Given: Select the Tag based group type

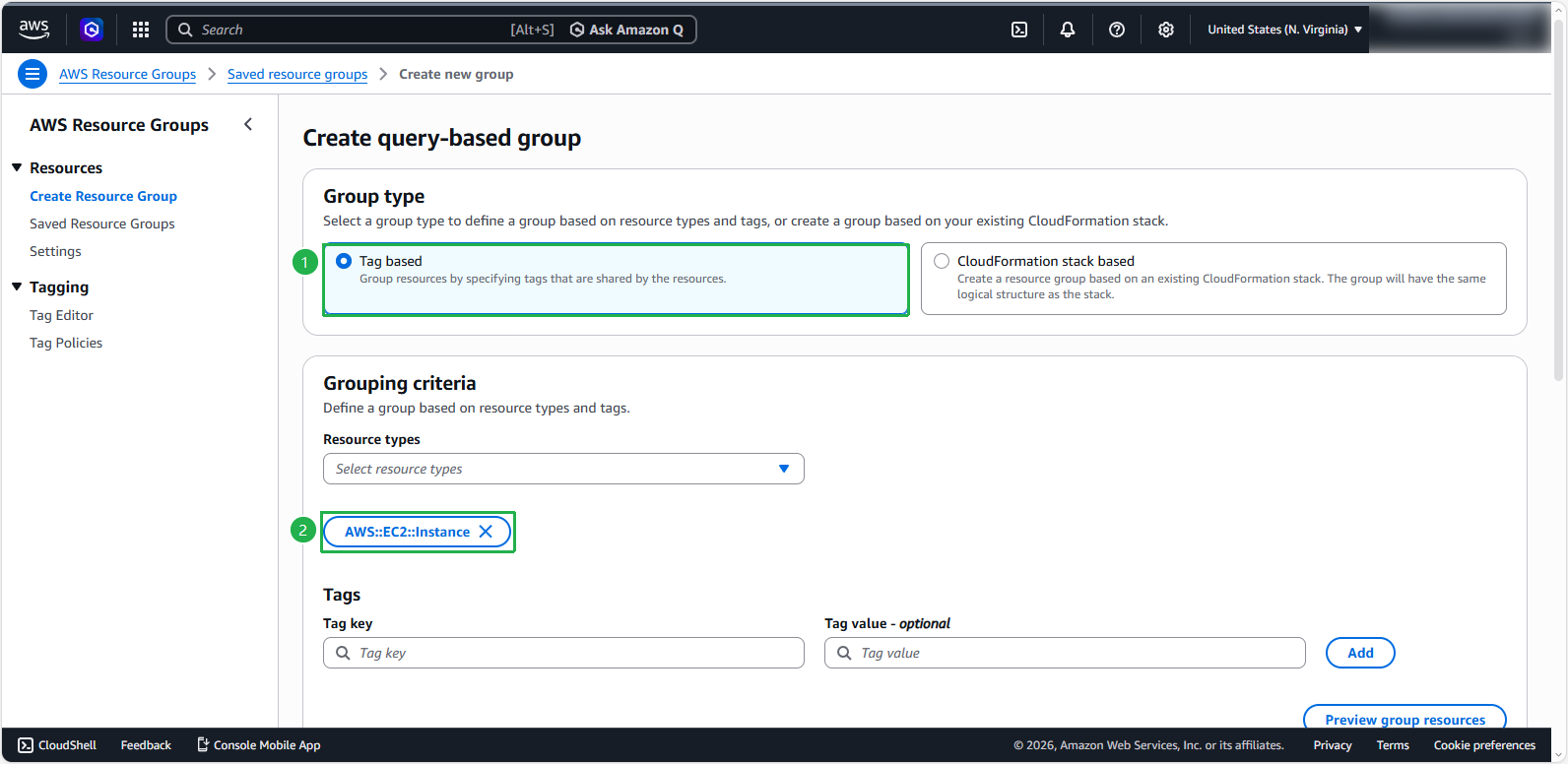Looking at the screenshot, I should (x=616, y=279).
